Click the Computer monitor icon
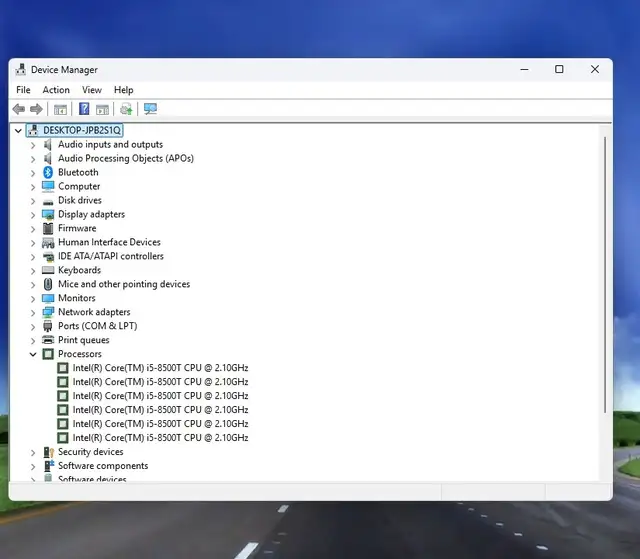Image resolution: width=640 pixels, height=559 pixels. pyautogui.click(x=48, y=186)
